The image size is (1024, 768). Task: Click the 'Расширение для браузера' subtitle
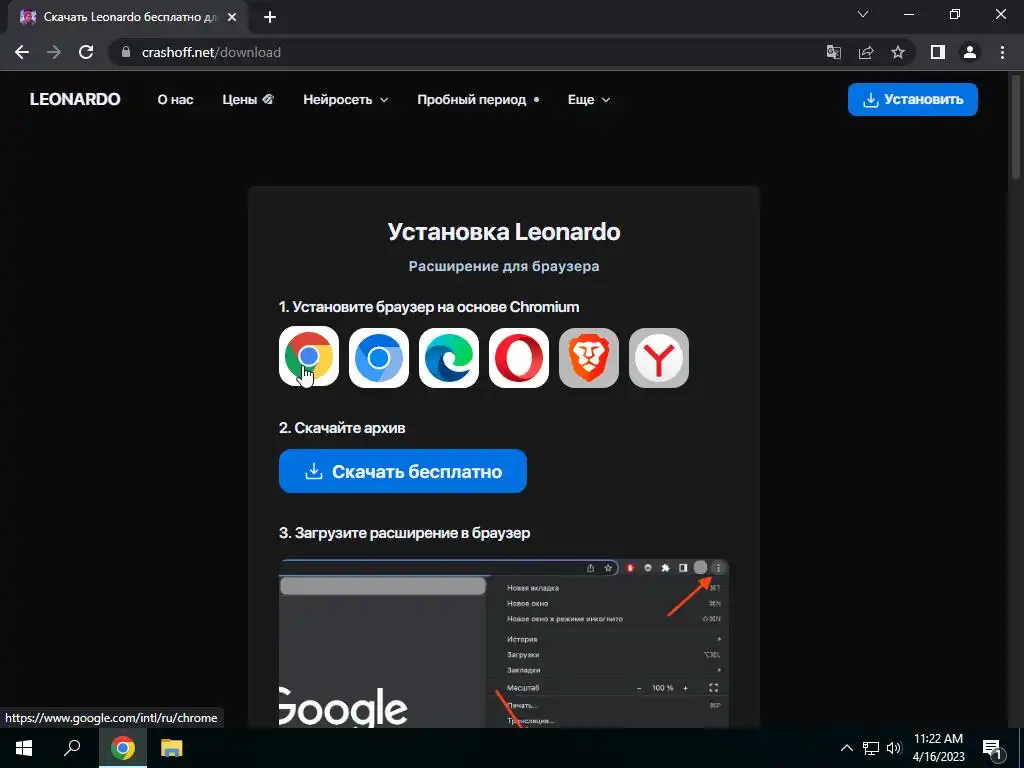pos(504,266)
